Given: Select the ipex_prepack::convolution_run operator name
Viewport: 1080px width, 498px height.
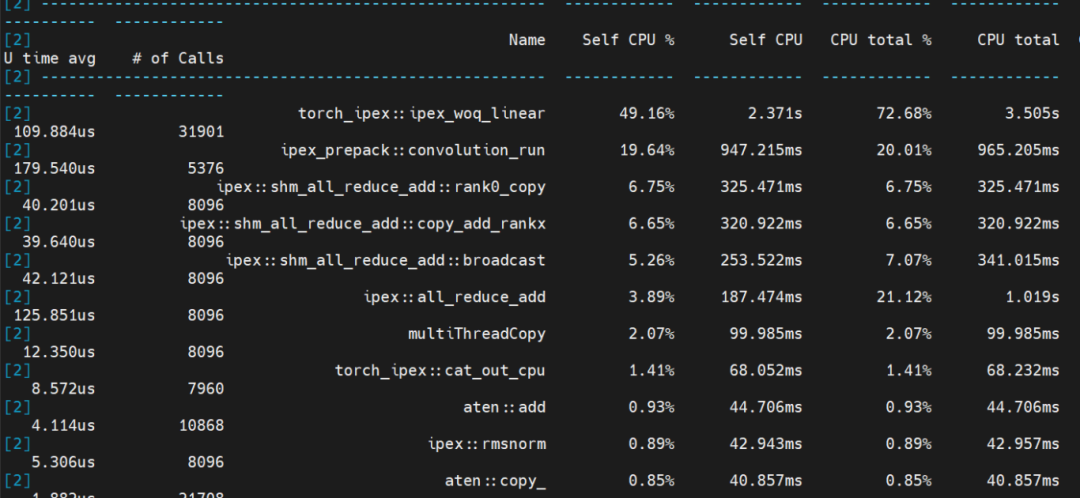Looking at the screenshot, I should [x=413, y=150].
